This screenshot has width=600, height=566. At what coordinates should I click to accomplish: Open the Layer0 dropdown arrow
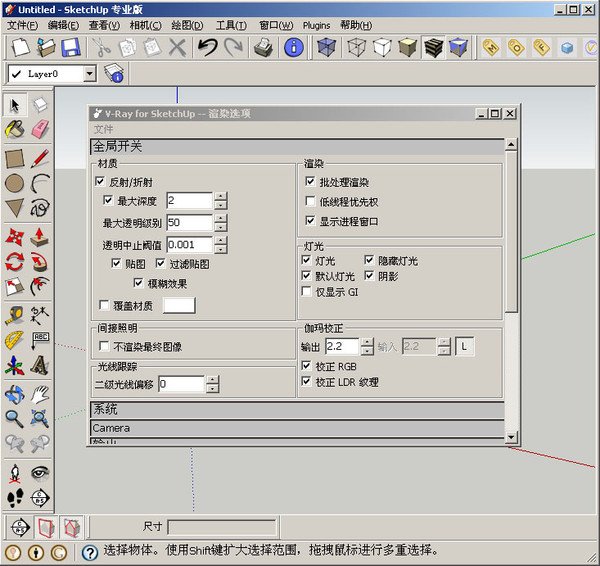pyautogui.click(x=90, y=73)
